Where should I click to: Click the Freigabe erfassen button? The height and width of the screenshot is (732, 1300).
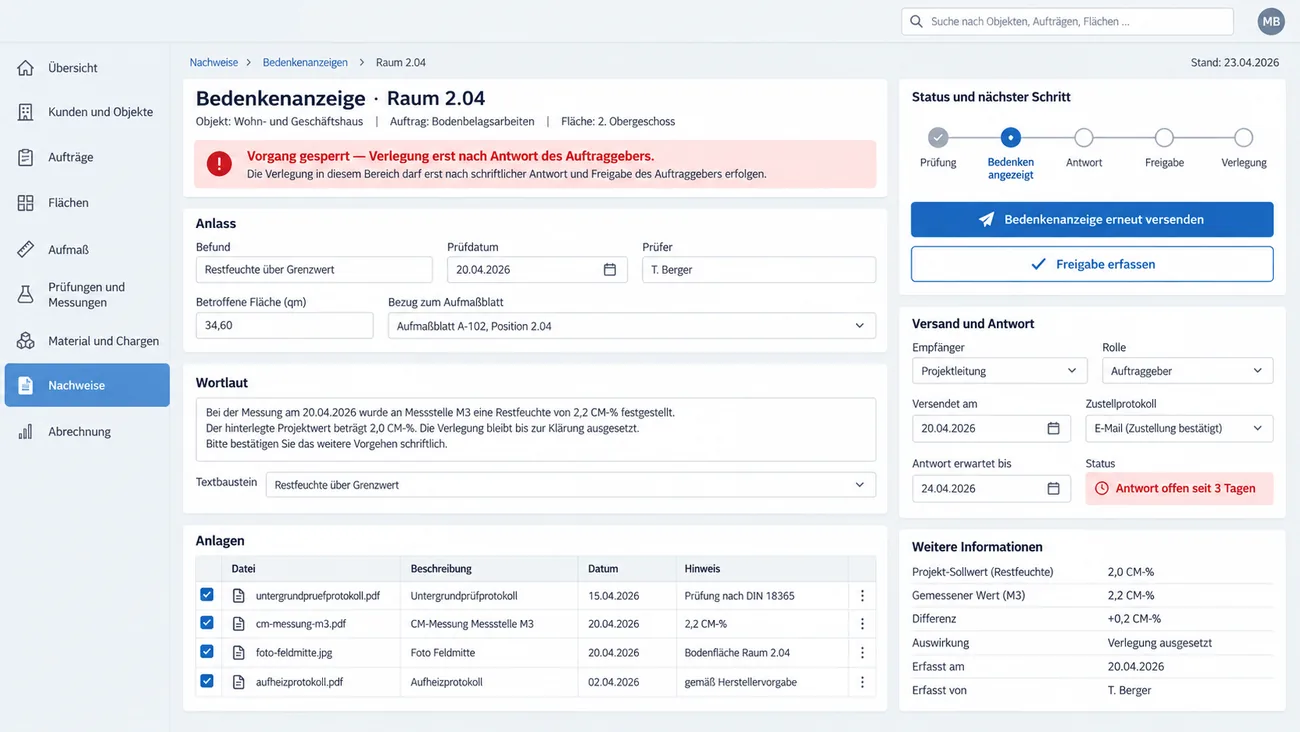(x=1092, y=264)
